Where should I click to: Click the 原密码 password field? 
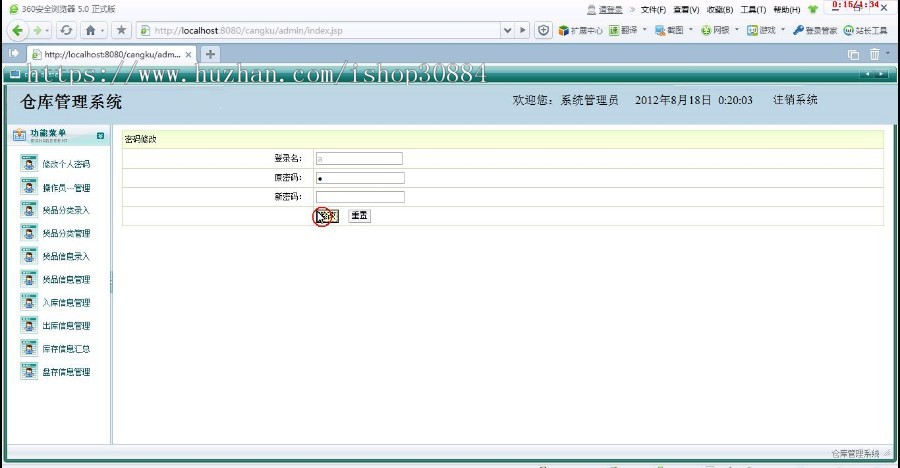360,178
